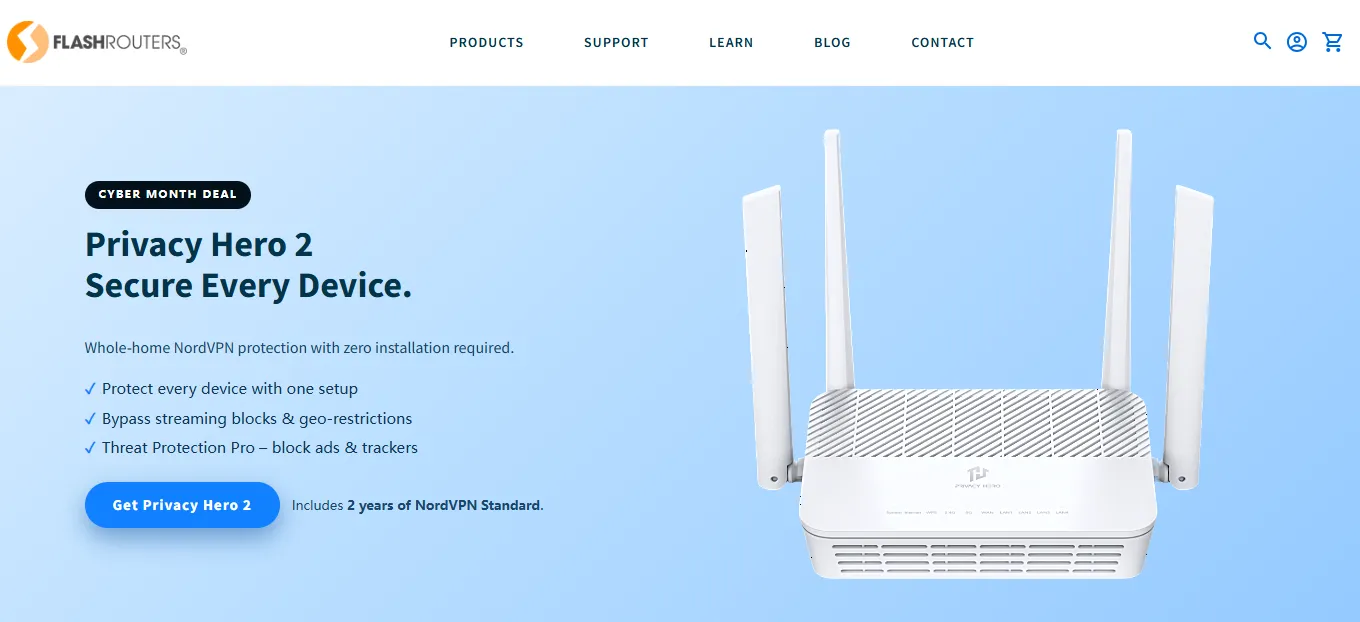Screen dimensions: 1360x622
Task: Select the 'CYBER MONTH DEAL' badge
Action: (168, 194)
